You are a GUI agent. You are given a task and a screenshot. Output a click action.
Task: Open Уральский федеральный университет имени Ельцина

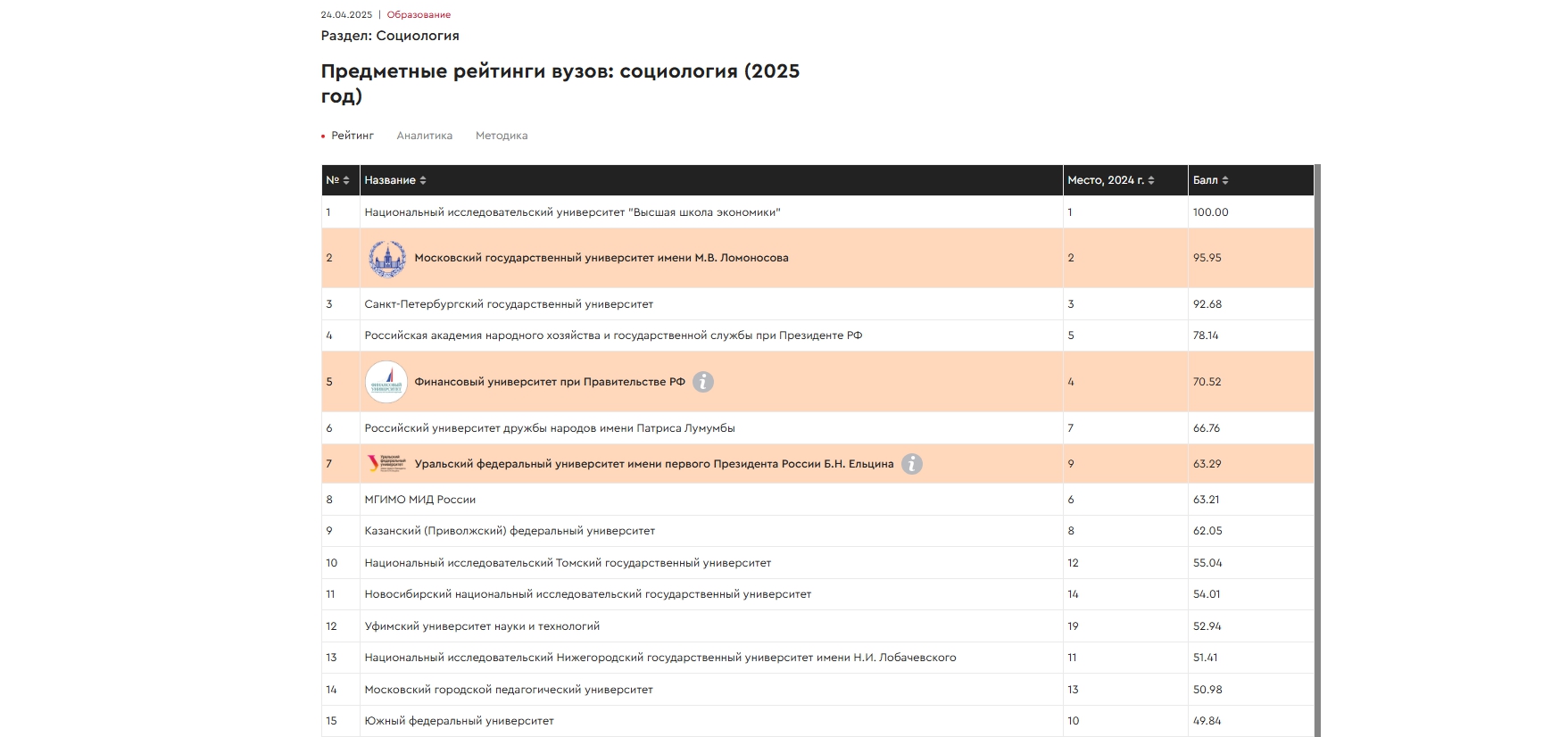[654, 464]
